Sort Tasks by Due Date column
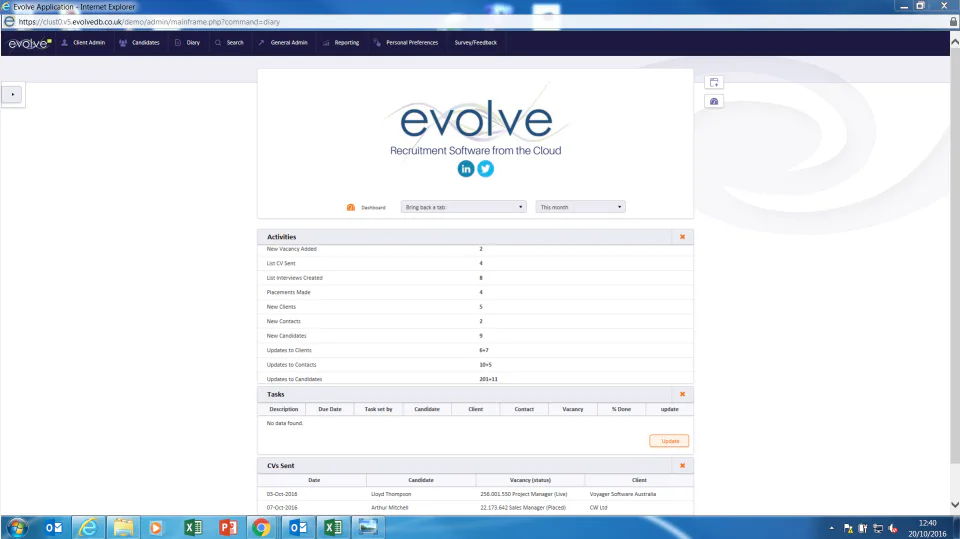The image size is (960, 539). pos(330,409)
